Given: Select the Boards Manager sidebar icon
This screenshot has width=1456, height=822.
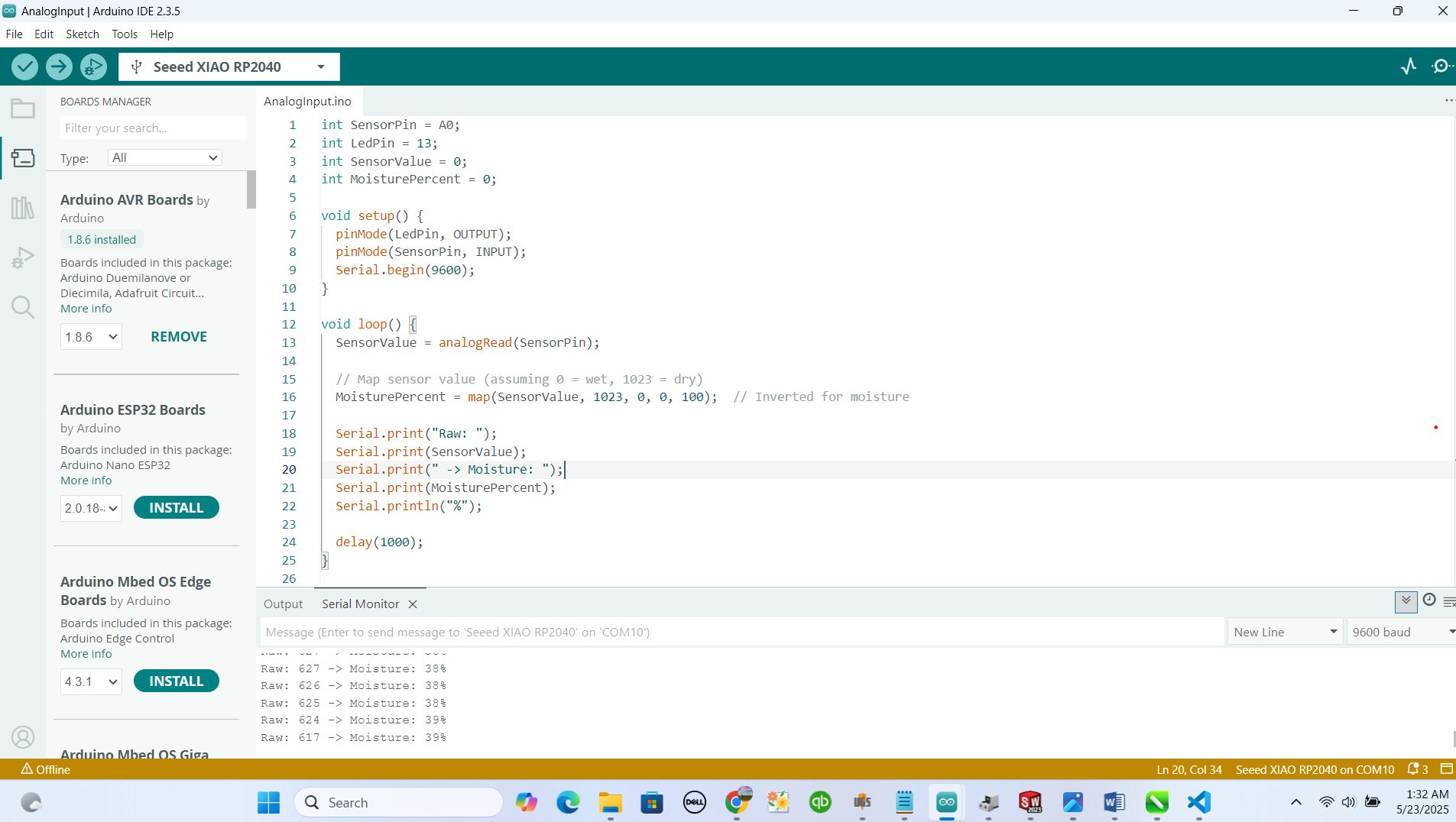Looking at the screenshot, I should click(23, 158).
